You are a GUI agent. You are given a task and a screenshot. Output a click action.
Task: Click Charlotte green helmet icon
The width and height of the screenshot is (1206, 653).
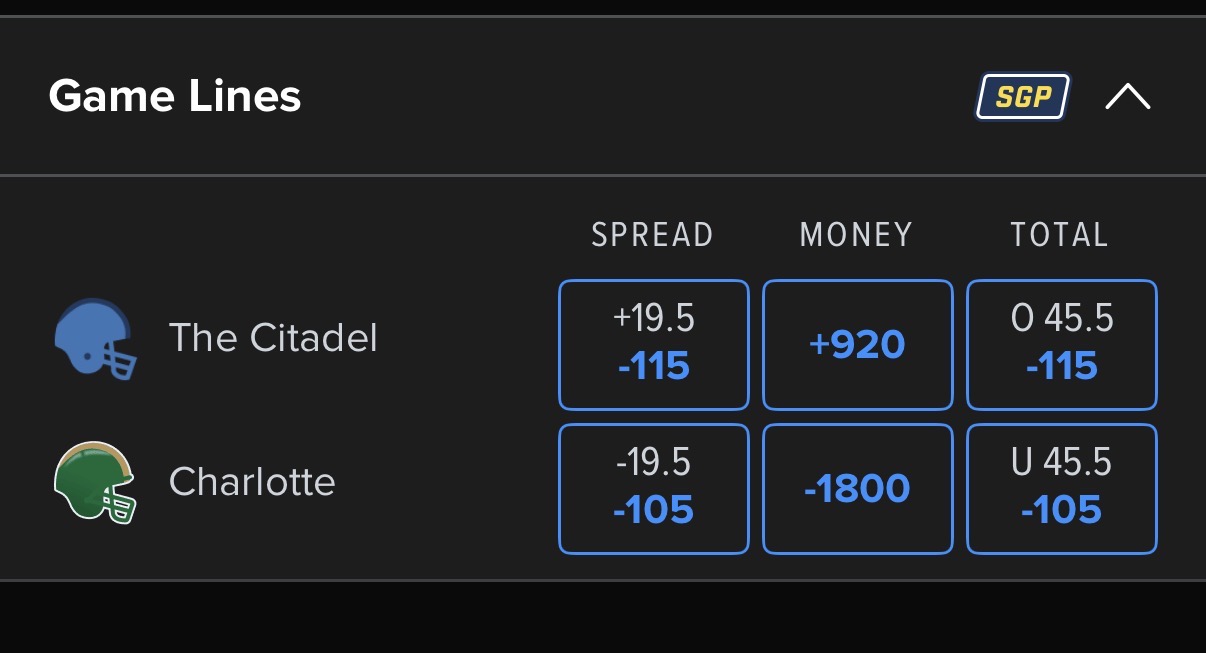[94, 483]
